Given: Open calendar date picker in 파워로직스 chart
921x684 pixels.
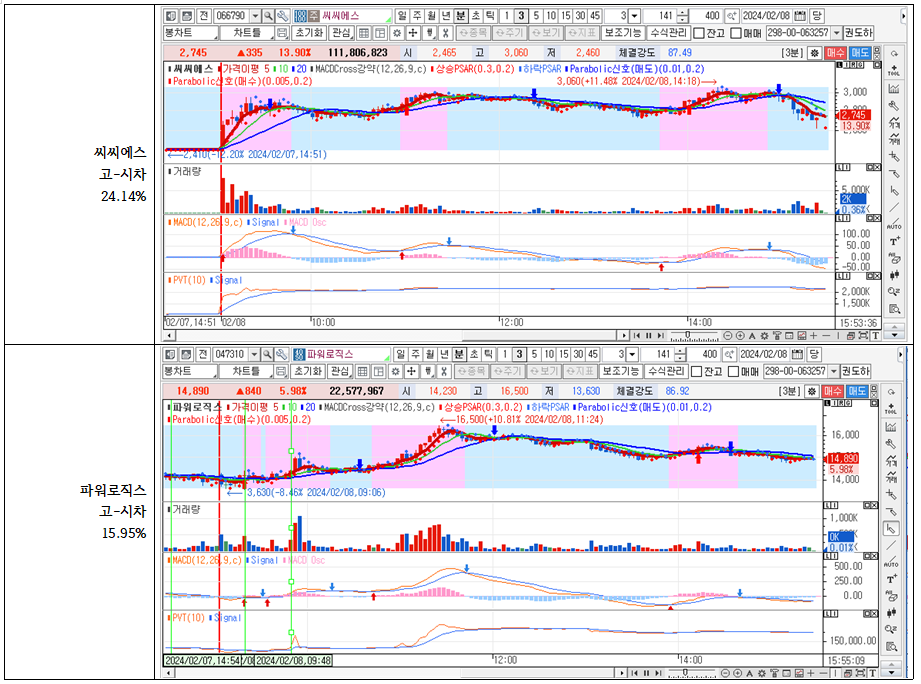Looking at the screenshot, I should click(798, 354).
